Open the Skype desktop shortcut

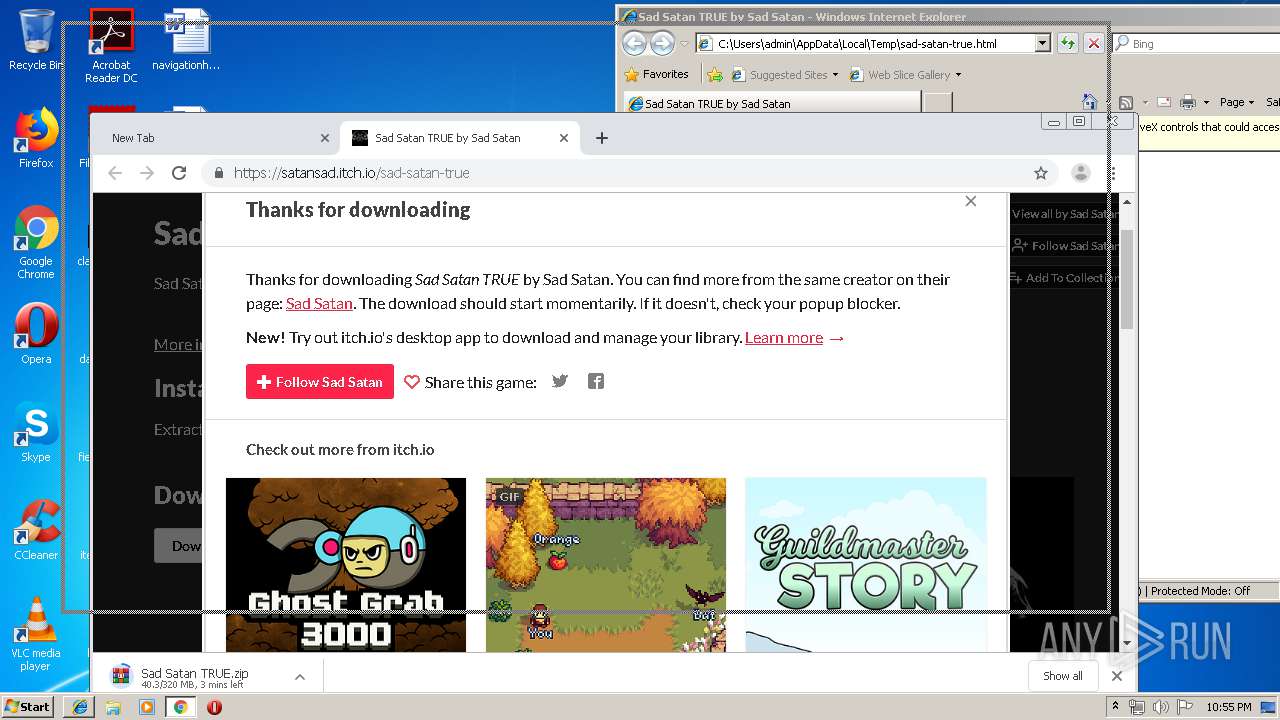36,432
